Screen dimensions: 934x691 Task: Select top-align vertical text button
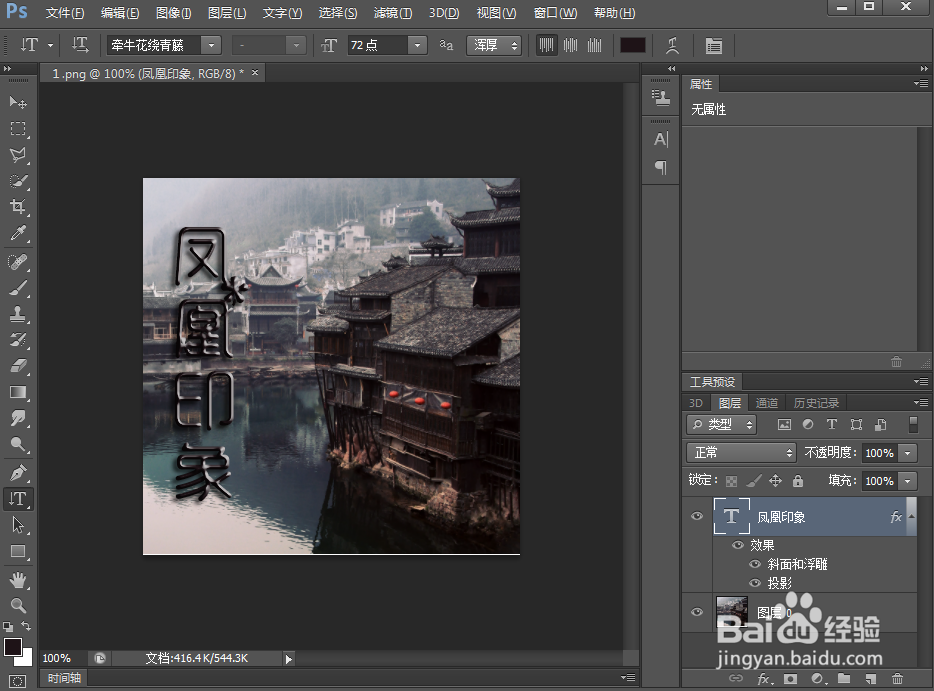pos(546,45)
